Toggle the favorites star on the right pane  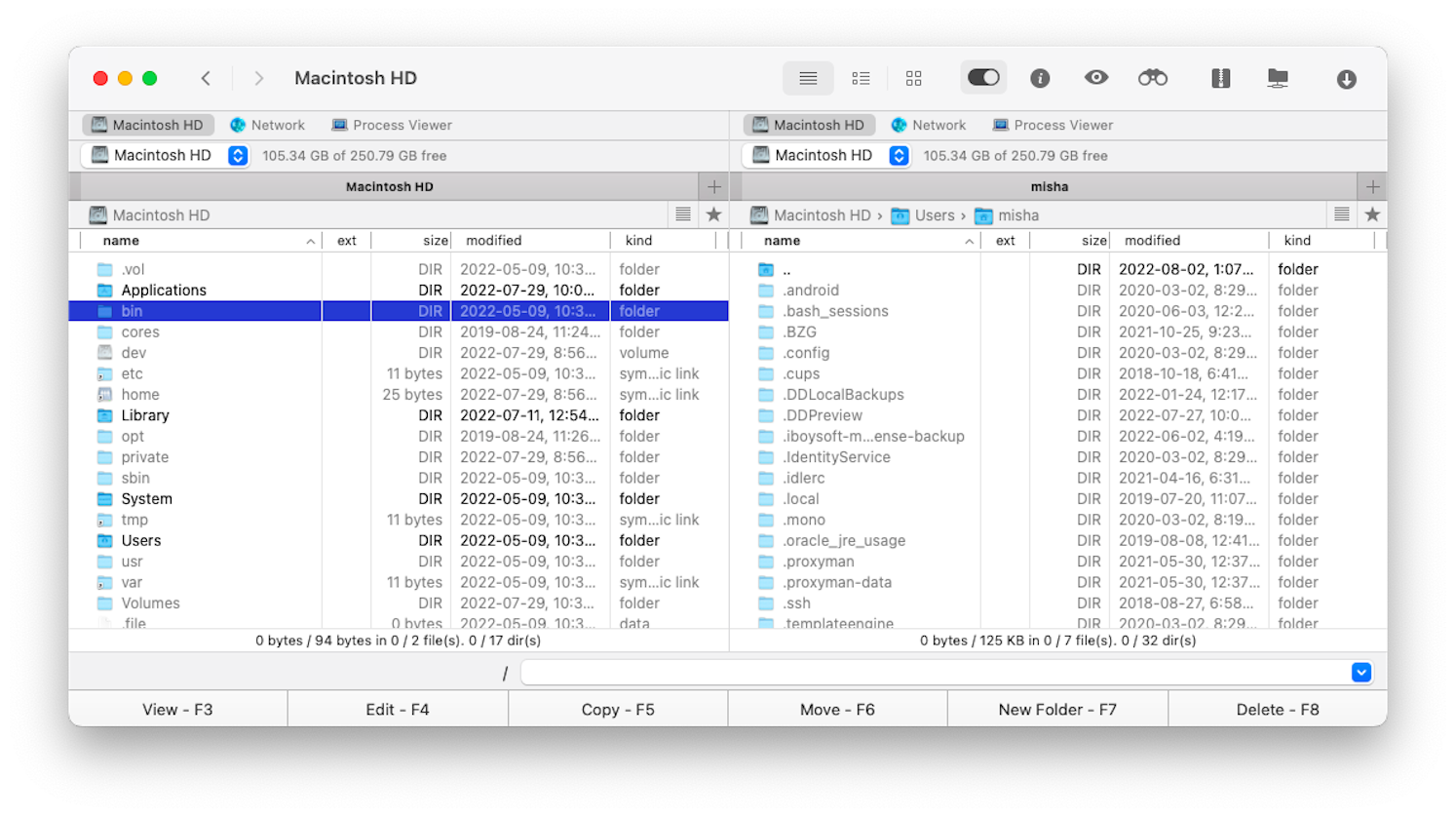click(x=1372, y=214)
